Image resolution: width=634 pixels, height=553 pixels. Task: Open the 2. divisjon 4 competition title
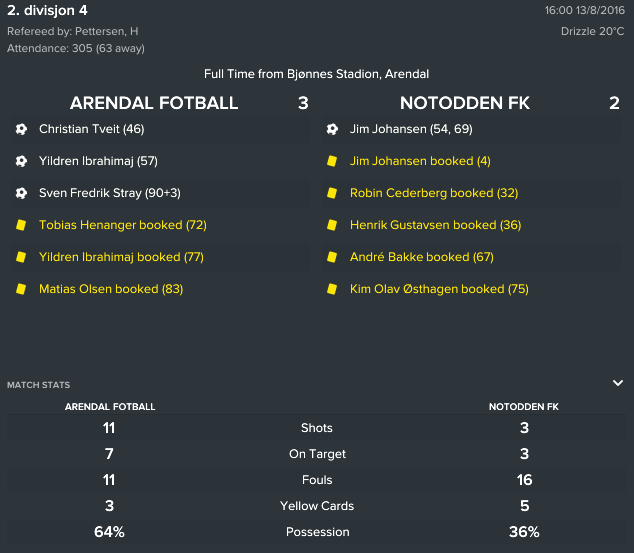(x=47, y=10)
